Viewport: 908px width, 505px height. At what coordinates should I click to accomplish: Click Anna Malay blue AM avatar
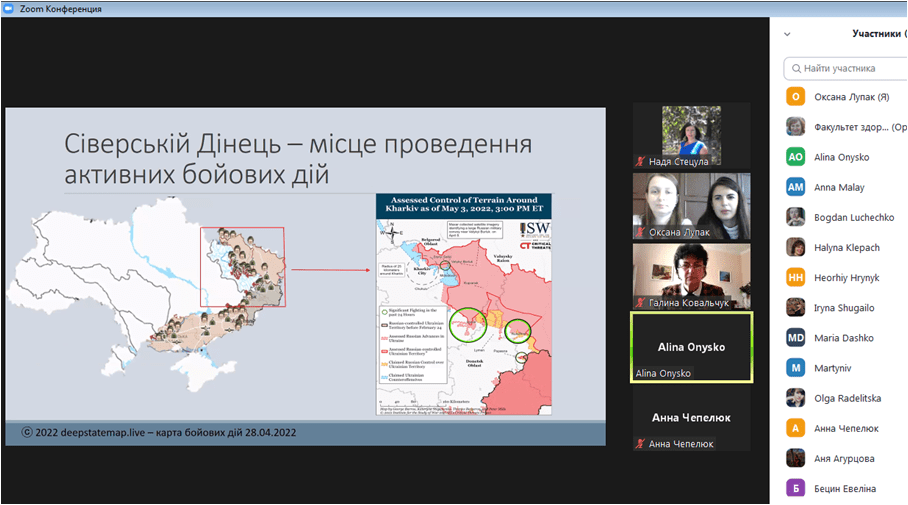[796, 187]
